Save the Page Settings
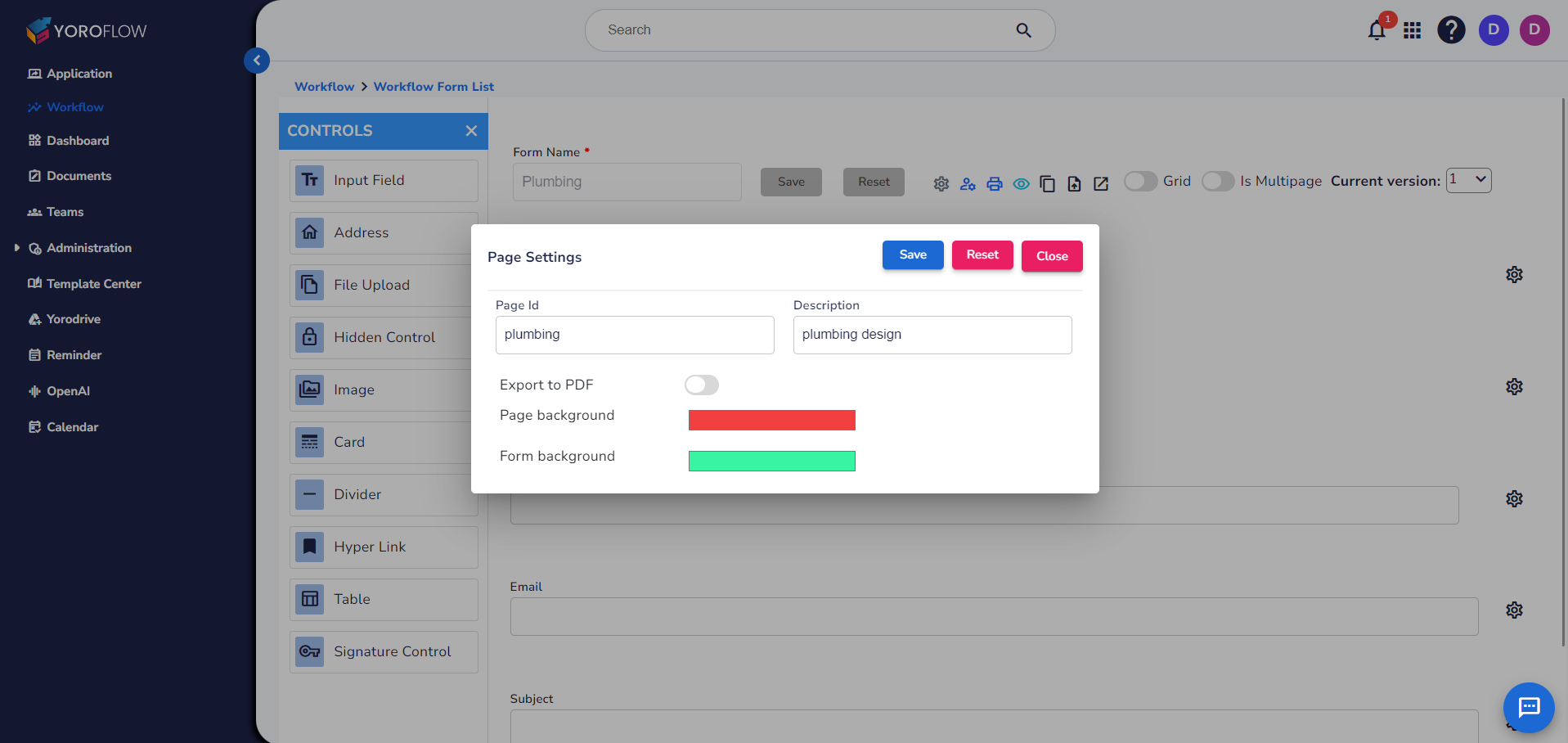This screenshot has height=743, width=1568. [912, 254]
